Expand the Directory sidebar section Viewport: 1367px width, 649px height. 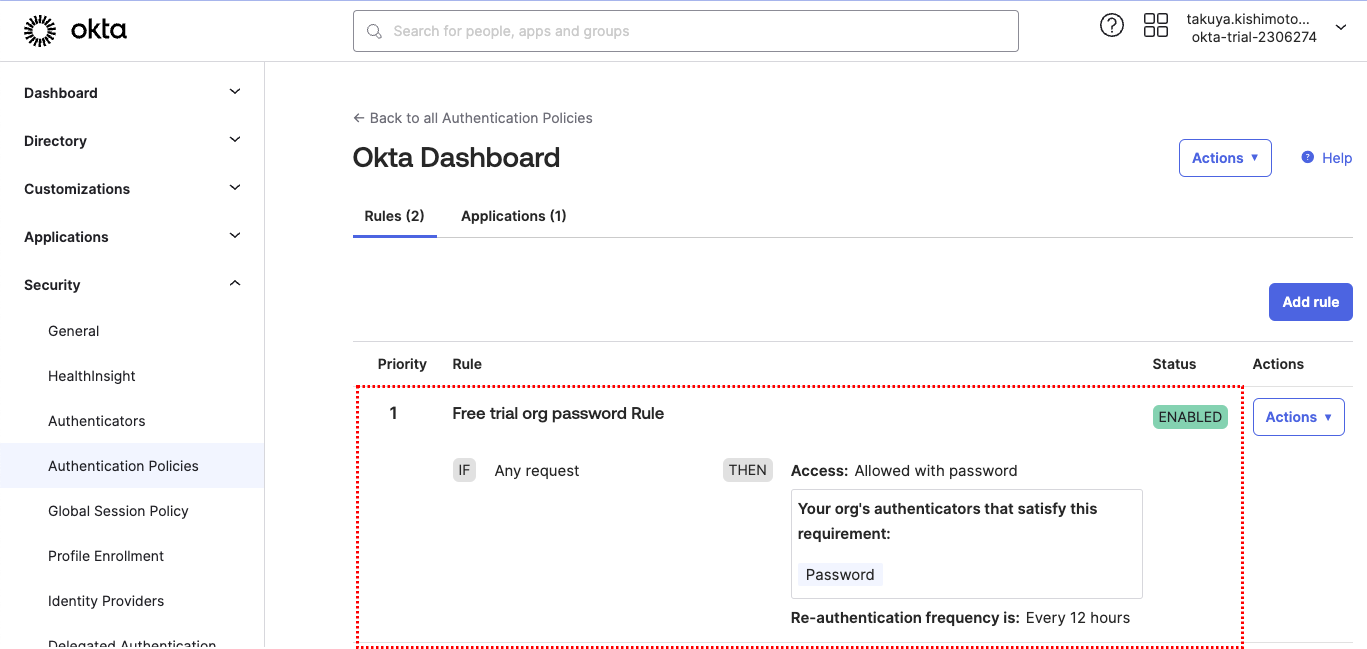(235, 140)
